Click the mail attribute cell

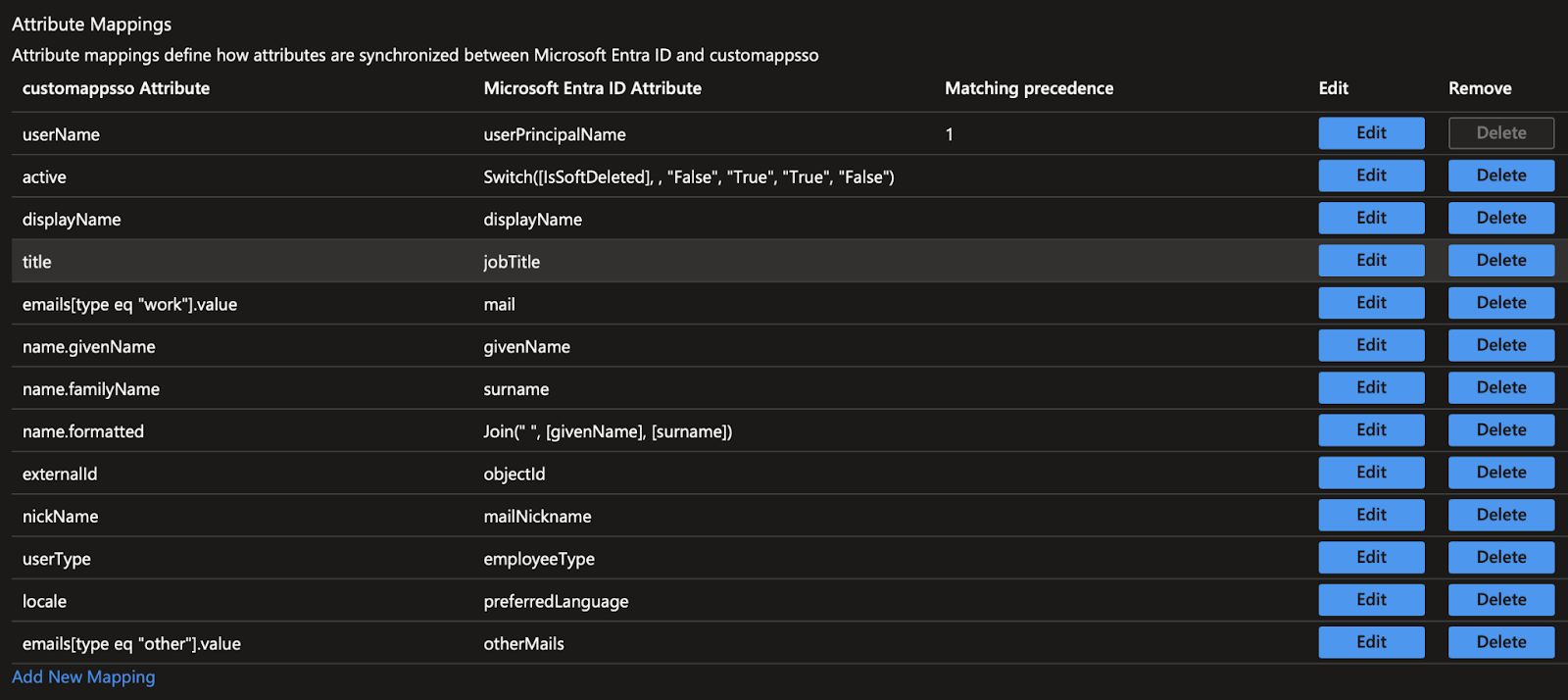499,304
